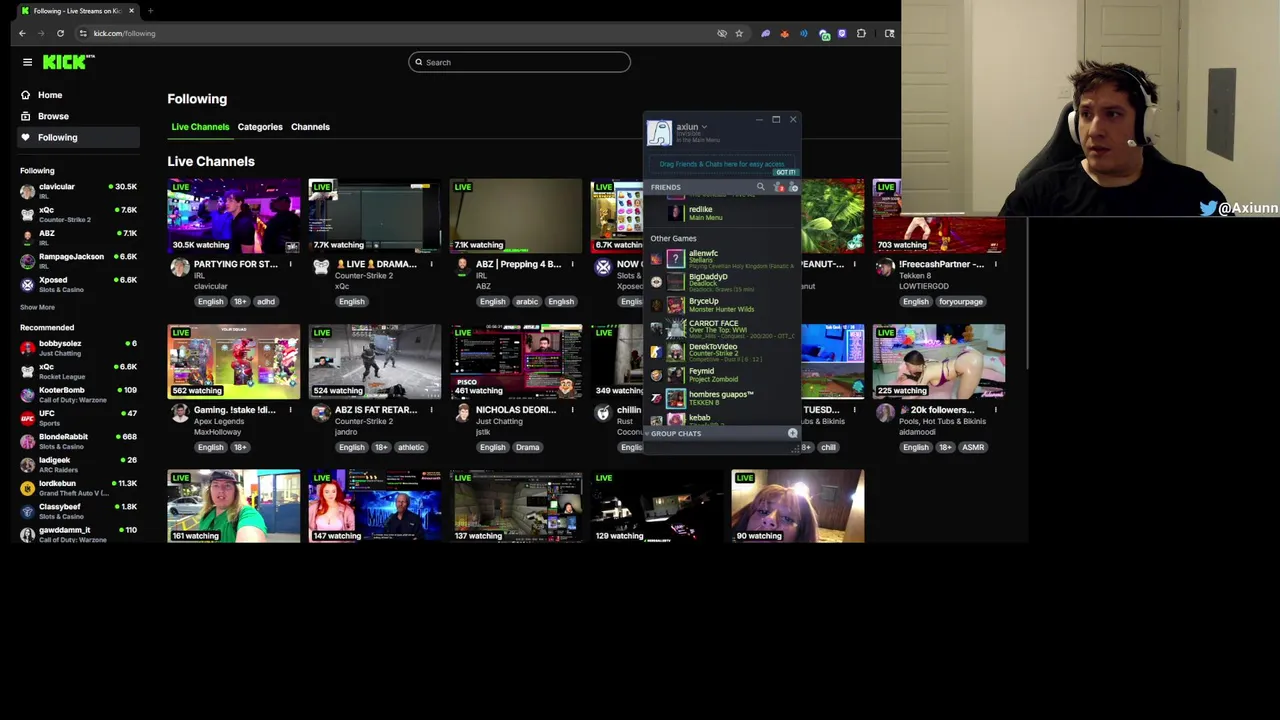
Task: Expand Show More under Following list
Action: (37, 307)
